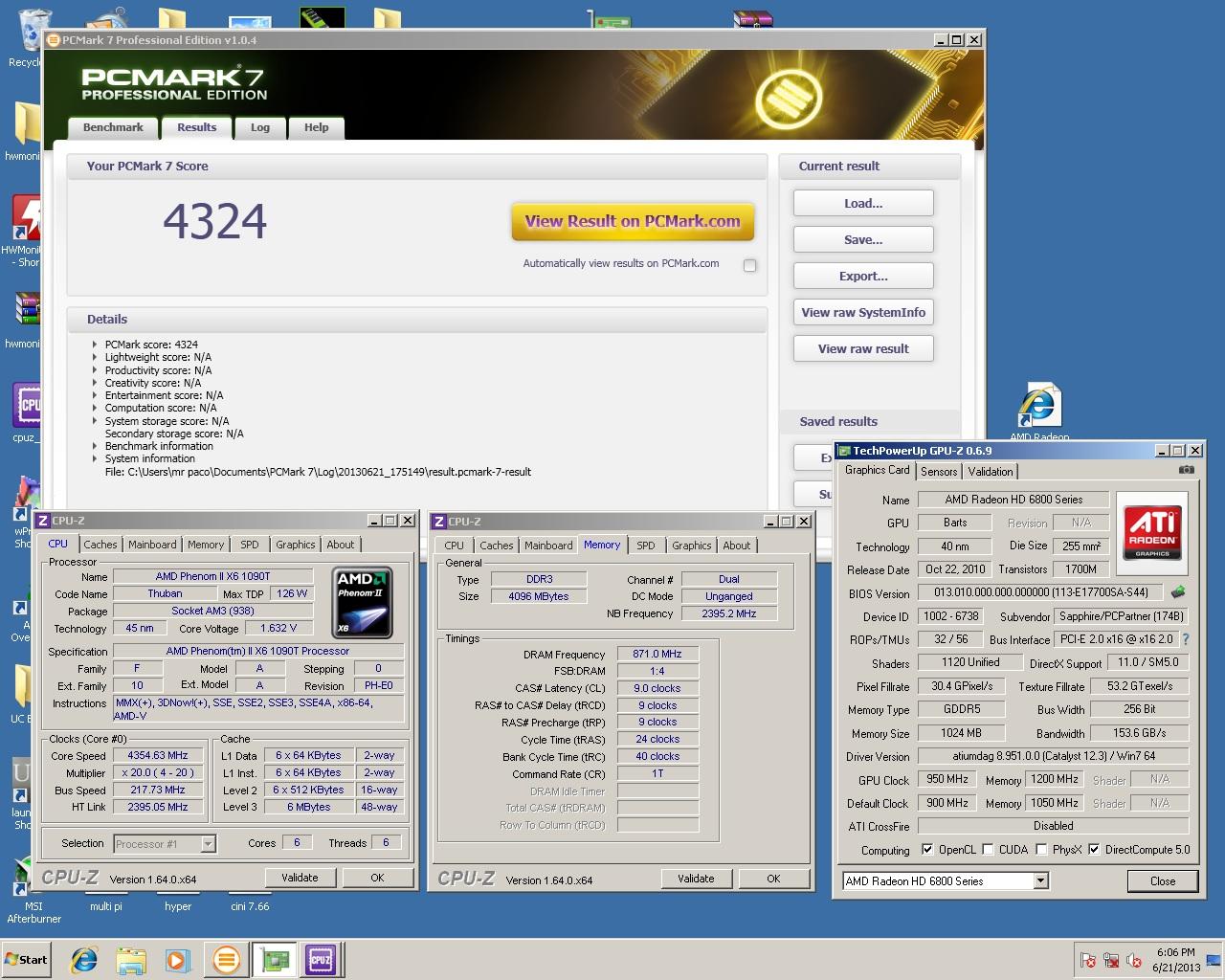Open the Log tab in PCMark

pyautogui.click(x=260, y=128)
